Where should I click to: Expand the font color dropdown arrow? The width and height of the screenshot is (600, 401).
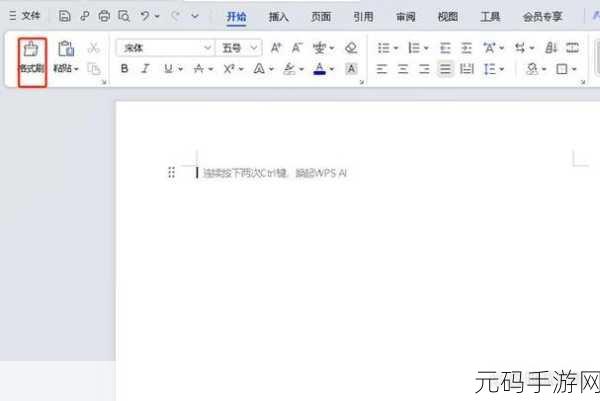click(332, 69)
